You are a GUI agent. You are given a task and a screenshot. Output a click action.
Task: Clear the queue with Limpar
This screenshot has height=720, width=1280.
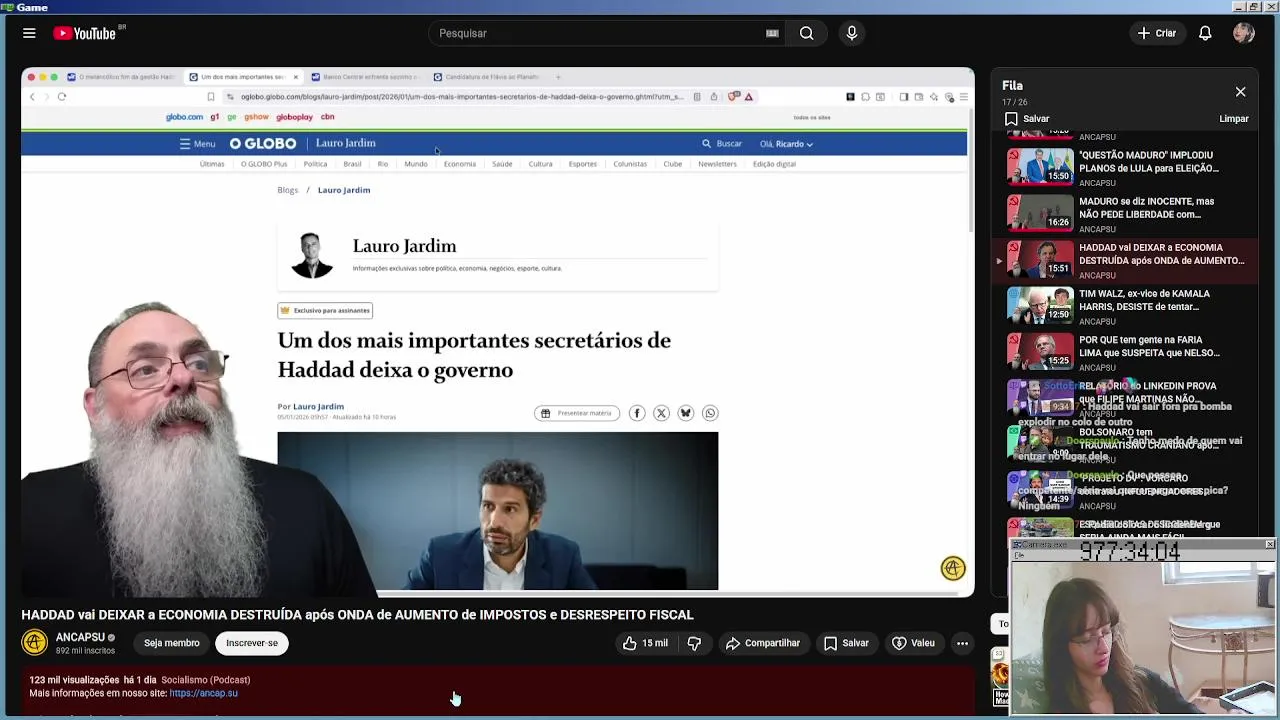pyautogui.click(x=1234, y=119)
